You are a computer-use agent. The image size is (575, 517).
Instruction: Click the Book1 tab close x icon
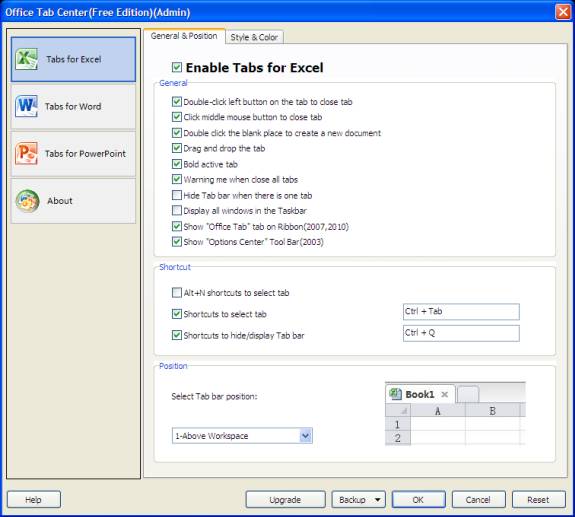(x=444, y=395)
